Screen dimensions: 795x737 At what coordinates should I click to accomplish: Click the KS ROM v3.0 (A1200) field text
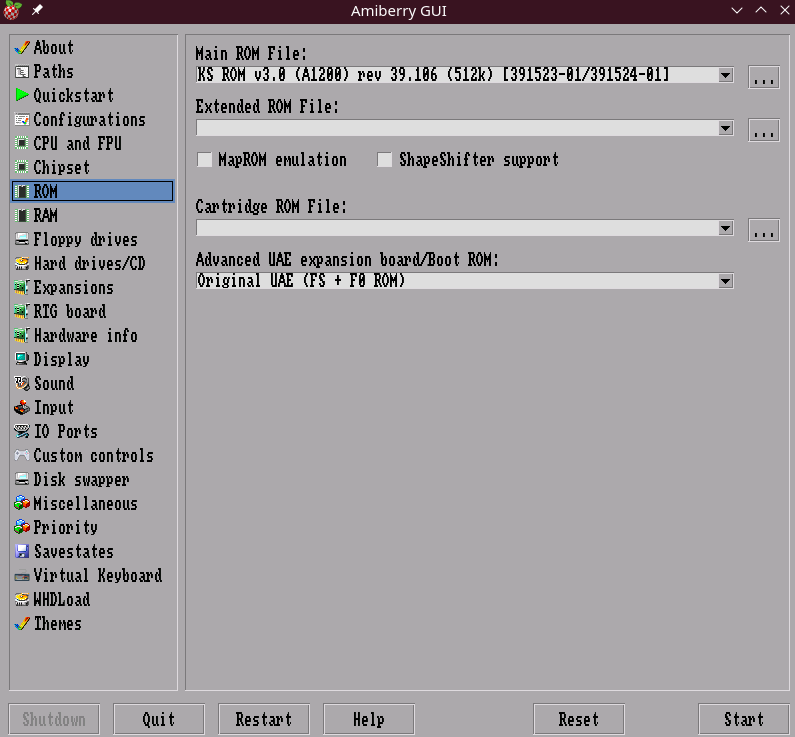coord(432,75)
